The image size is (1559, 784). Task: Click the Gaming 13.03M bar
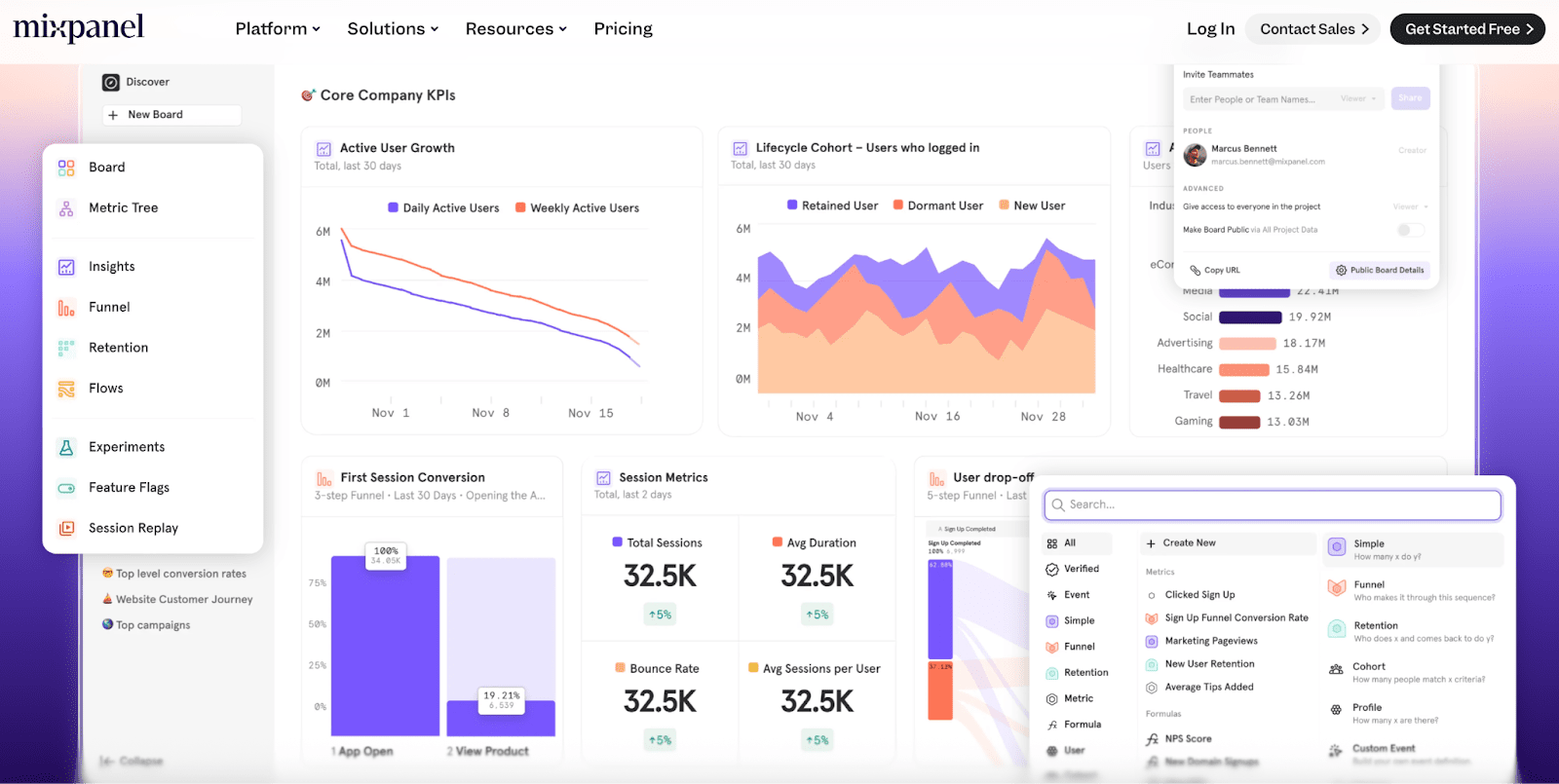click(1239, 423)
